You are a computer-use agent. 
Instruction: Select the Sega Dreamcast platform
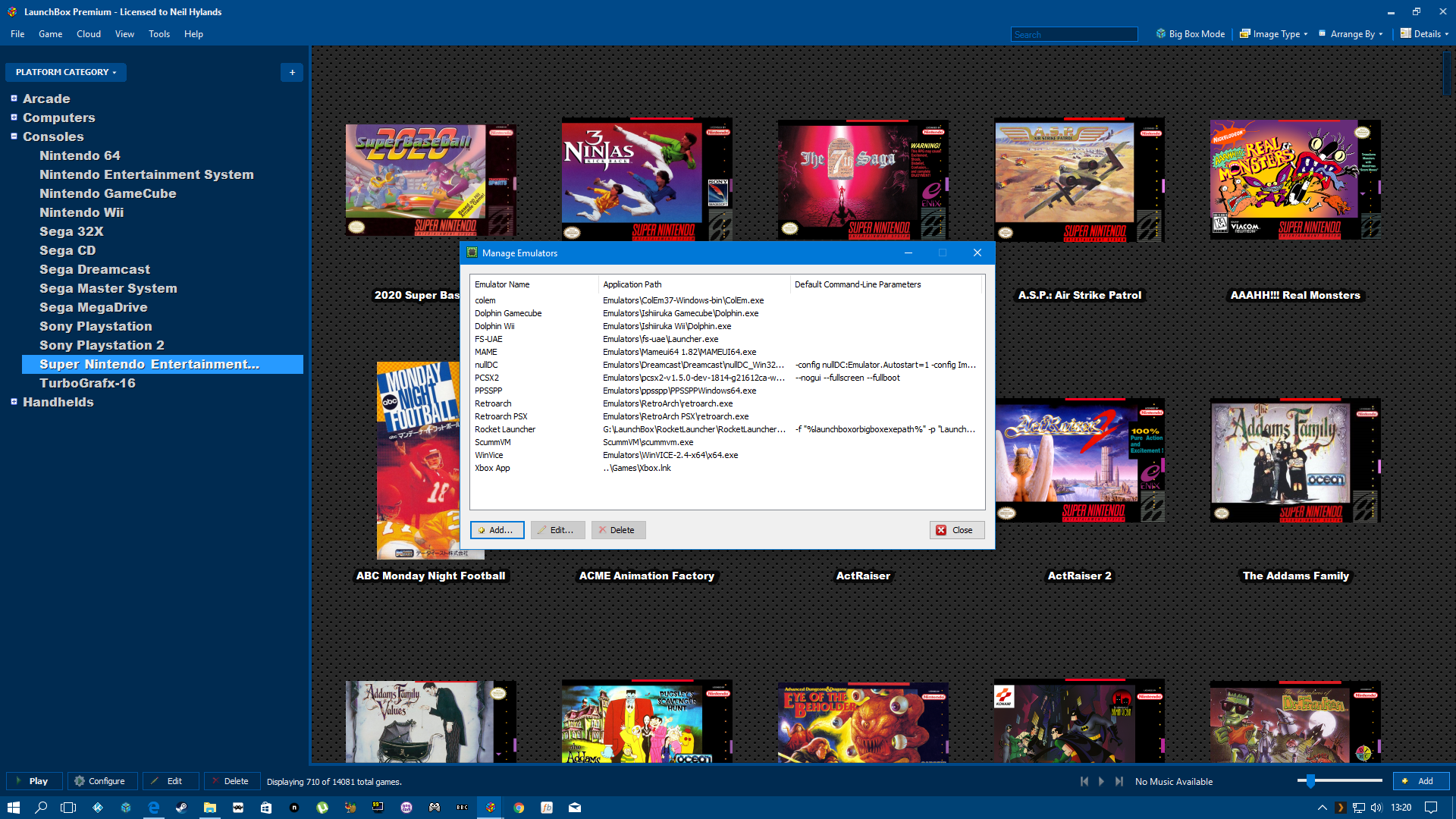tap(95, 269)
